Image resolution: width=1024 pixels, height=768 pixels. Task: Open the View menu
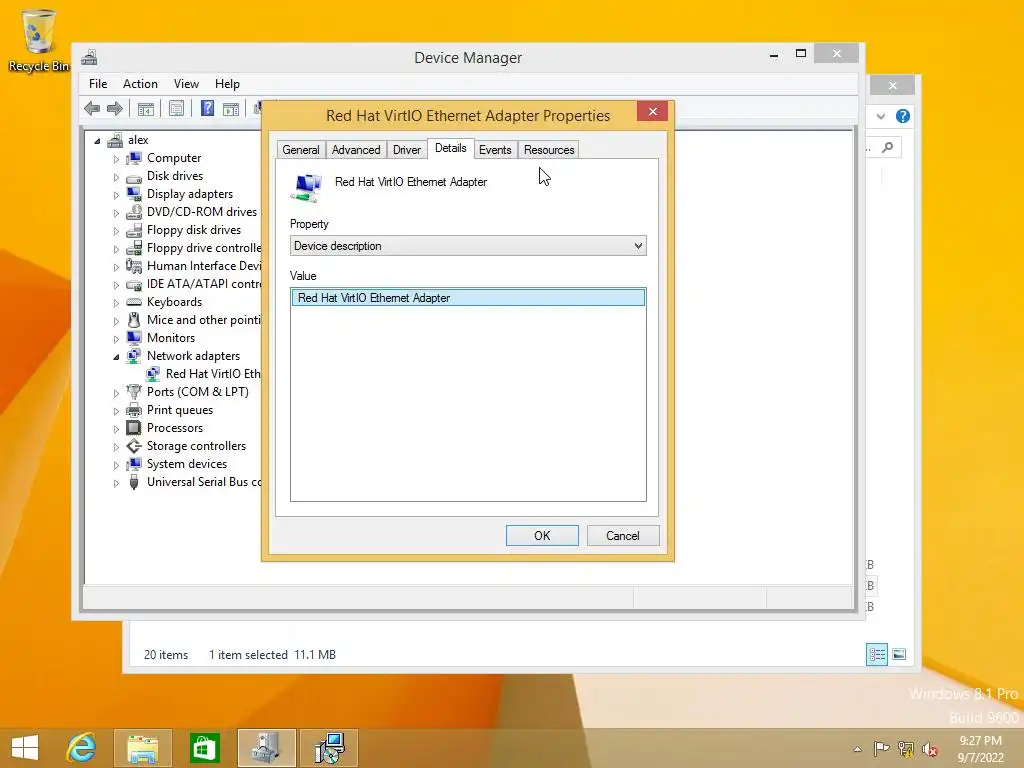pos(186,84)
